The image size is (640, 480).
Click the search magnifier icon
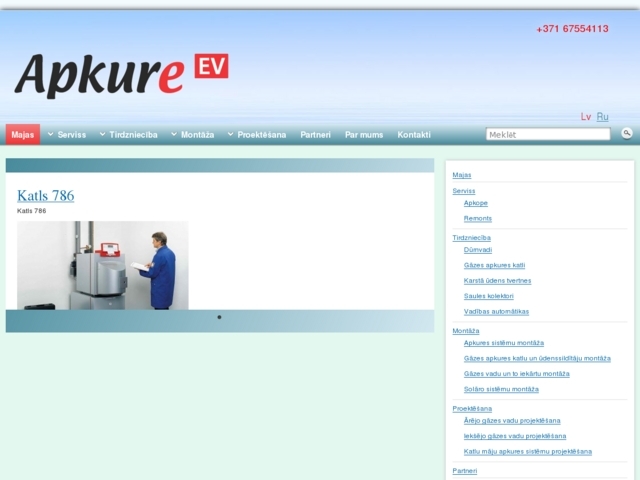click(x=627, y=133)
